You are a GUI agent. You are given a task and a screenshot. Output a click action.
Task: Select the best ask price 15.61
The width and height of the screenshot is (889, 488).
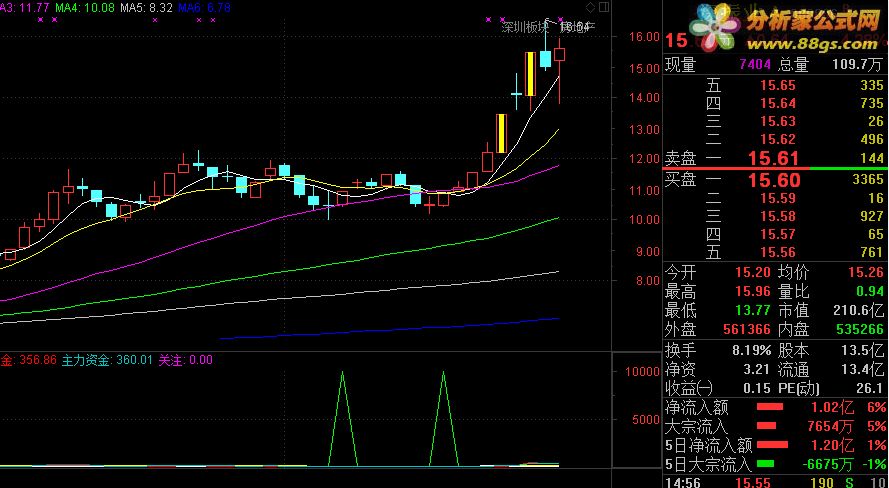(x=773, y=158)
